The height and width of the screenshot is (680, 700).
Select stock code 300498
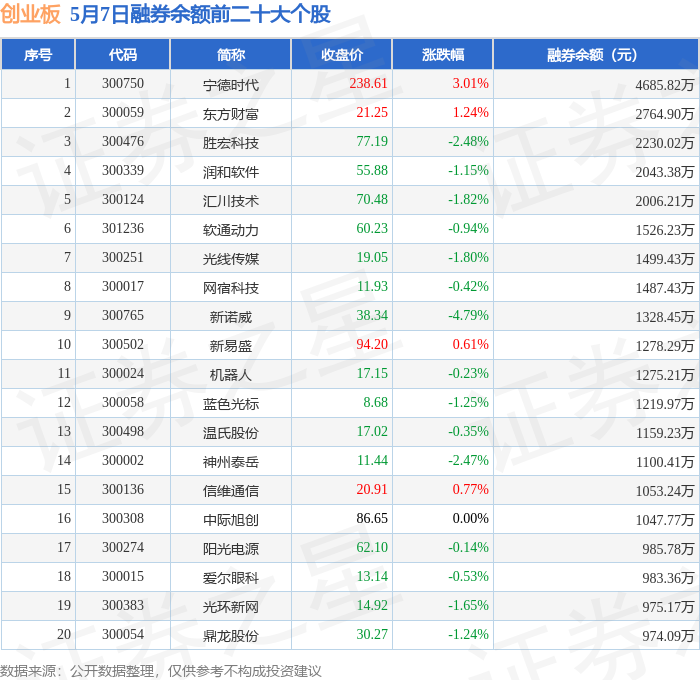123,432
